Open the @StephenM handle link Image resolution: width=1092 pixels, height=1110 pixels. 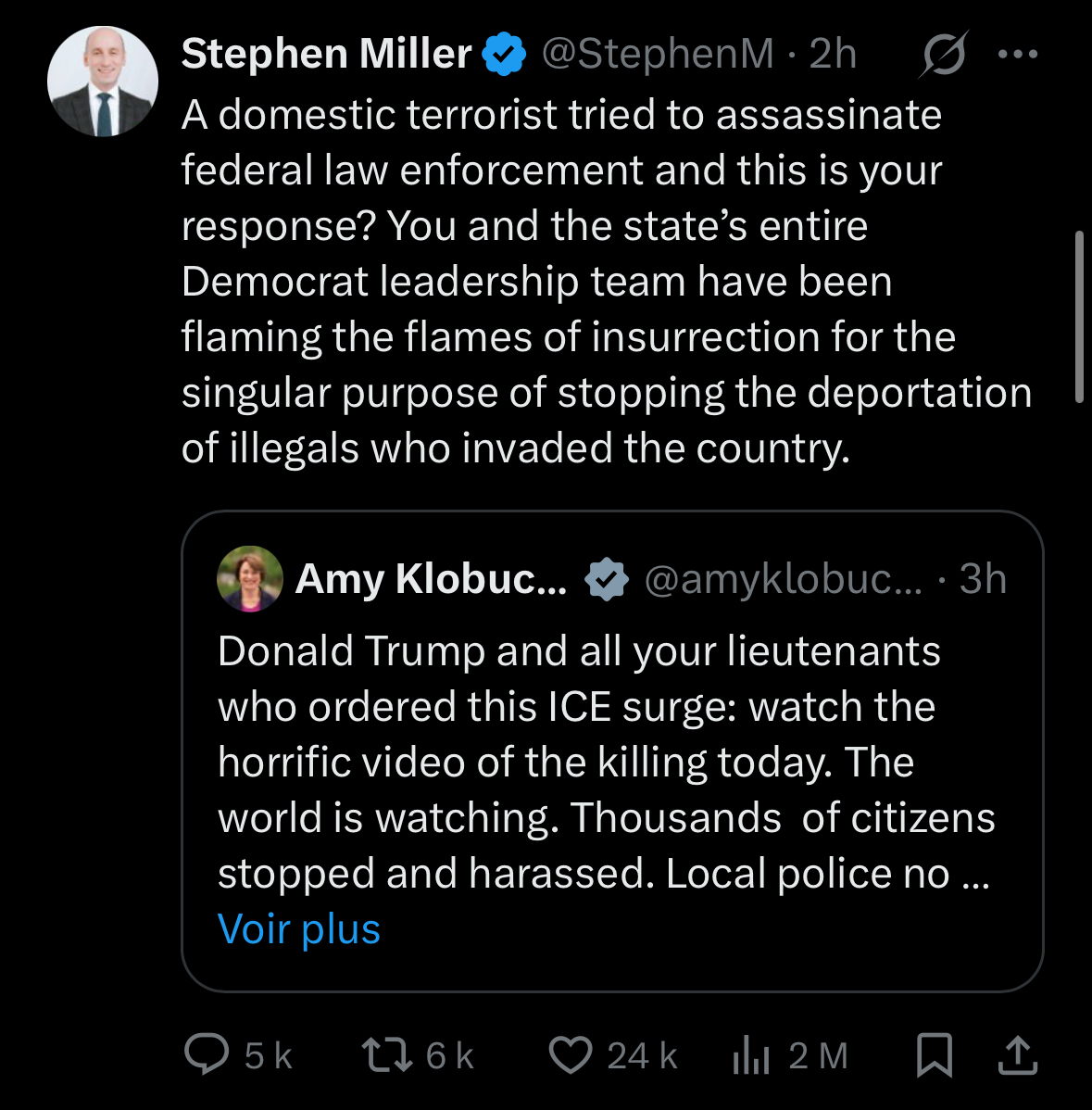(x=657, y=55)
